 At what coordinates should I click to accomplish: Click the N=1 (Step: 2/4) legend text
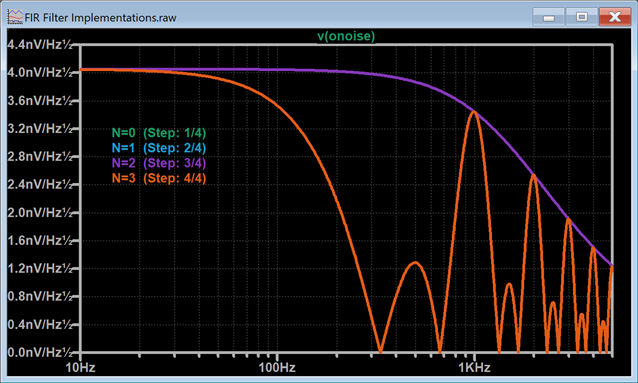point(159,148)
